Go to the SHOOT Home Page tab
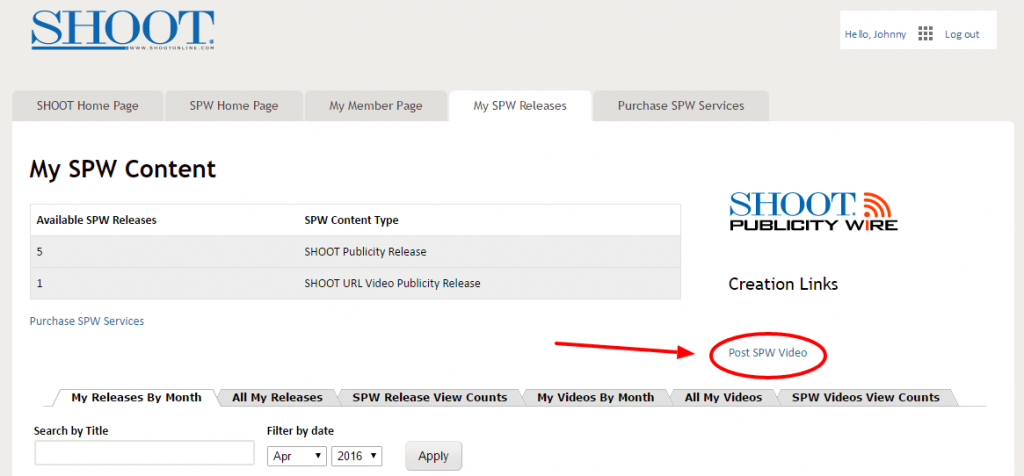The width and height of the screenshot is (1024, 476). click(88, 106)
